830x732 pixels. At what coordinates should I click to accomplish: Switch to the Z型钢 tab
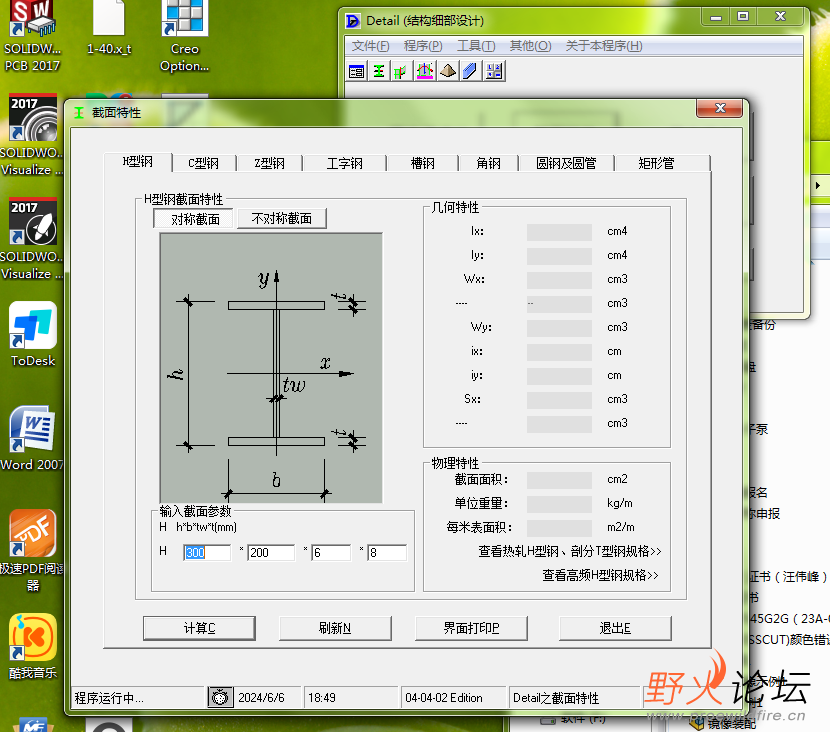(269, 163)
